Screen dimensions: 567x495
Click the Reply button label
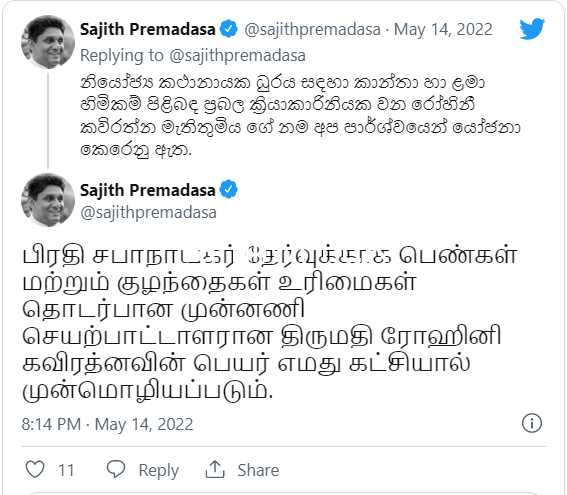159,470
